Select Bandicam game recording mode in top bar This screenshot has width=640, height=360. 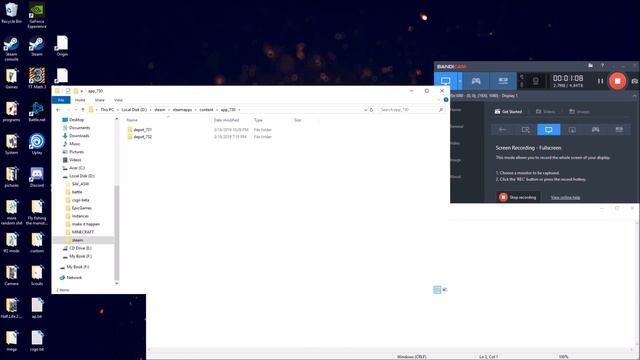pos(476,81)
